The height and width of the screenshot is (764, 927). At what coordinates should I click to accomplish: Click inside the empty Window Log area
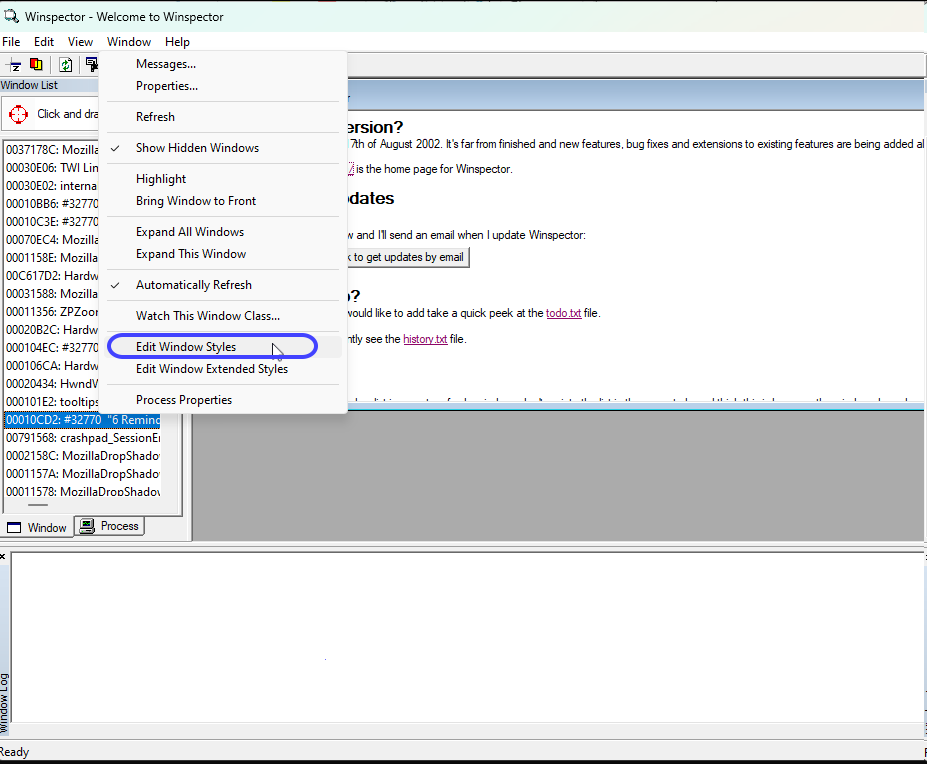click(x=467, y=637)
